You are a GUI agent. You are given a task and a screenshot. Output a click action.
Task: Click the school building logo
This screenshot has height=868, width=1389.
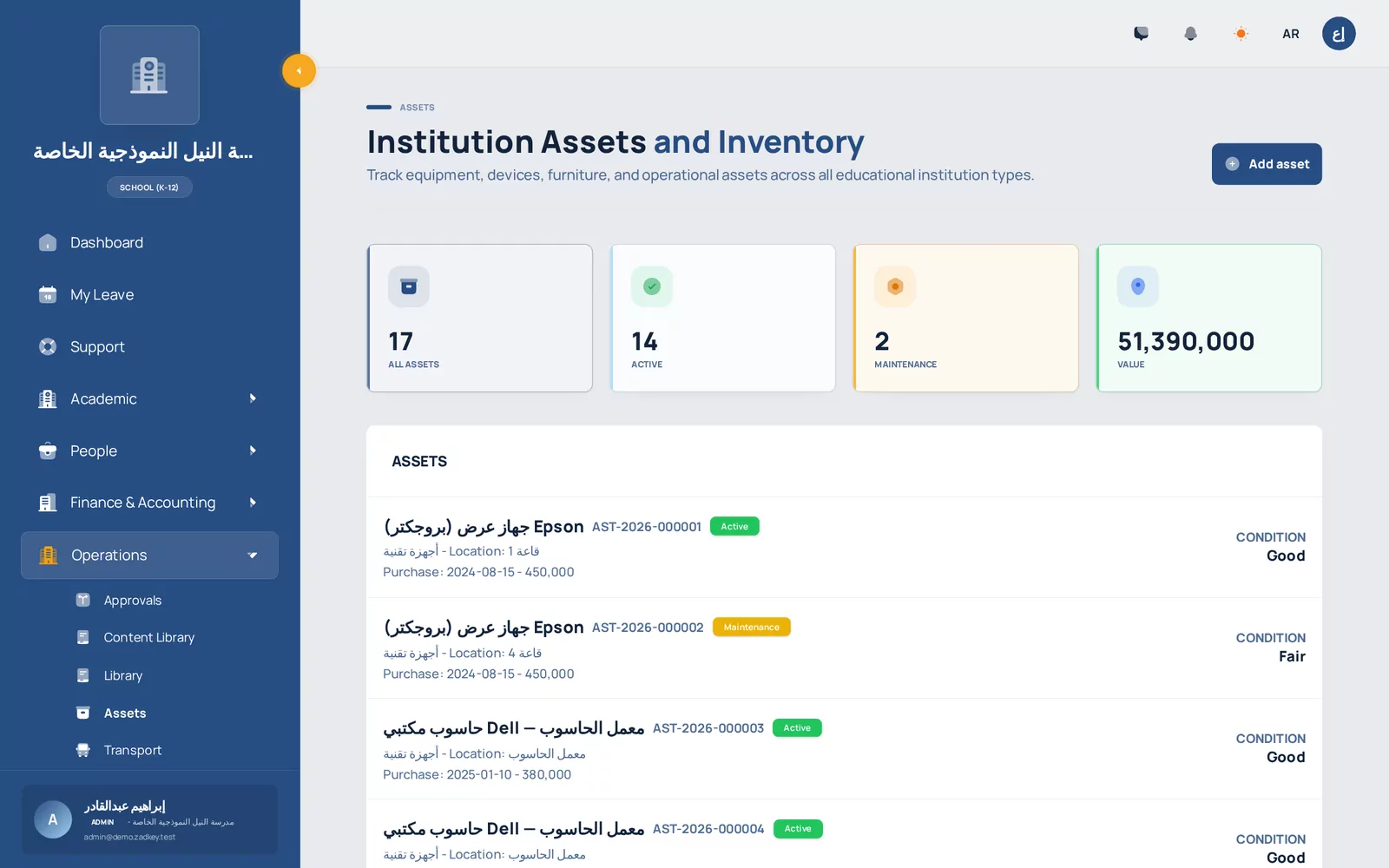click(149, 76)
